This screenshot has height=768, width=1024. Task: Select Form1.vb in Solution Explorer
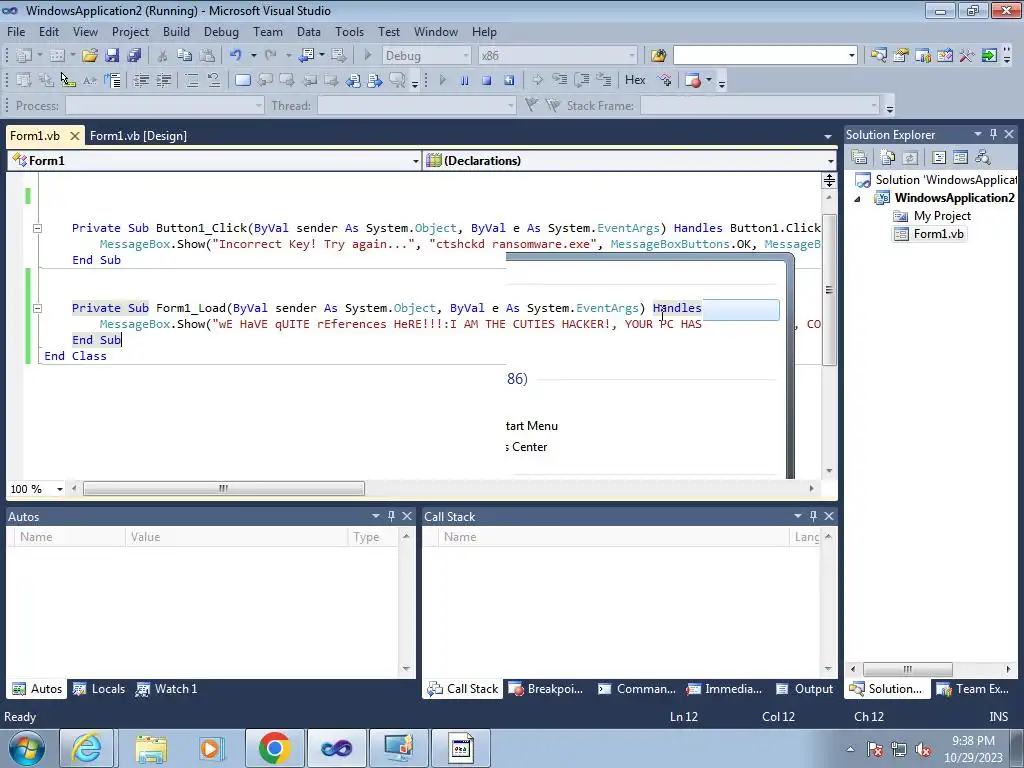tap(938, 234)
